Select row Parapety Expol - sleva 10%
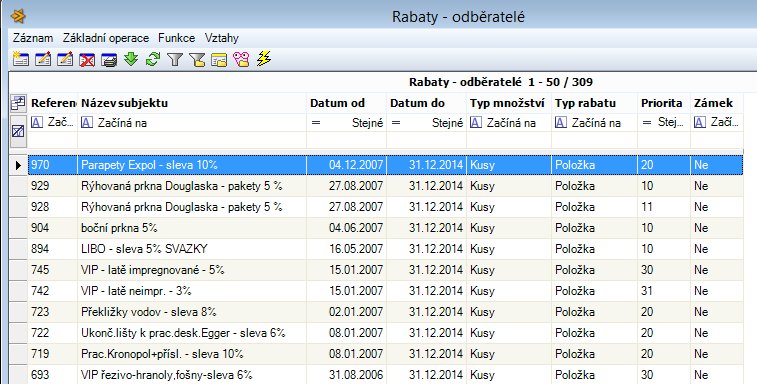 pos(385,165)
